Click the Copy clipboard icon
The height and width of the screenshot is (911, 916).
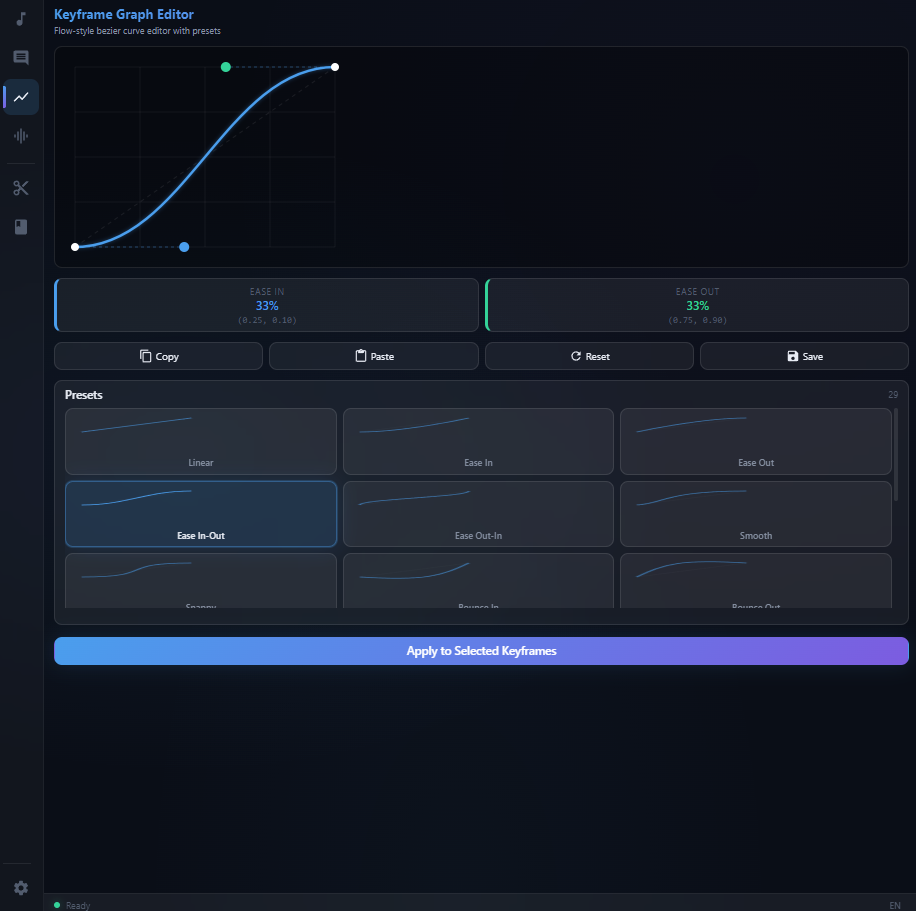click(x=145, y=356)
